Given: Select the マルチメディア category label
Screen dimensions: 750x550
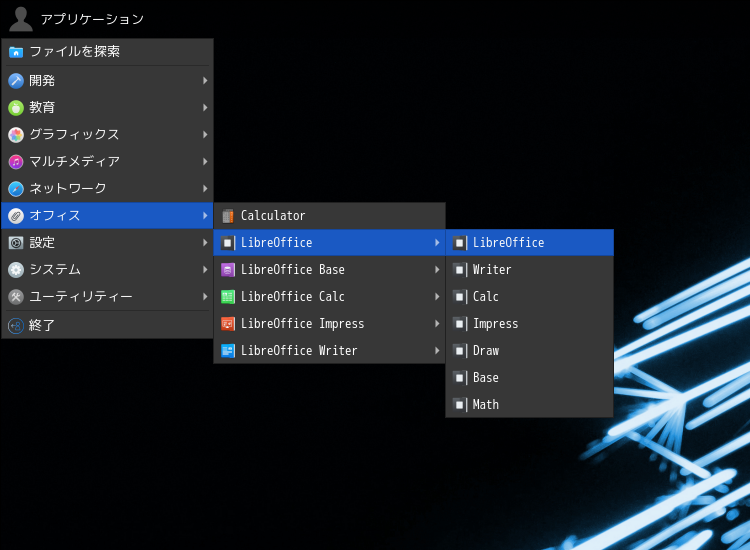Looking at the screenshot, I should point(75,162).
